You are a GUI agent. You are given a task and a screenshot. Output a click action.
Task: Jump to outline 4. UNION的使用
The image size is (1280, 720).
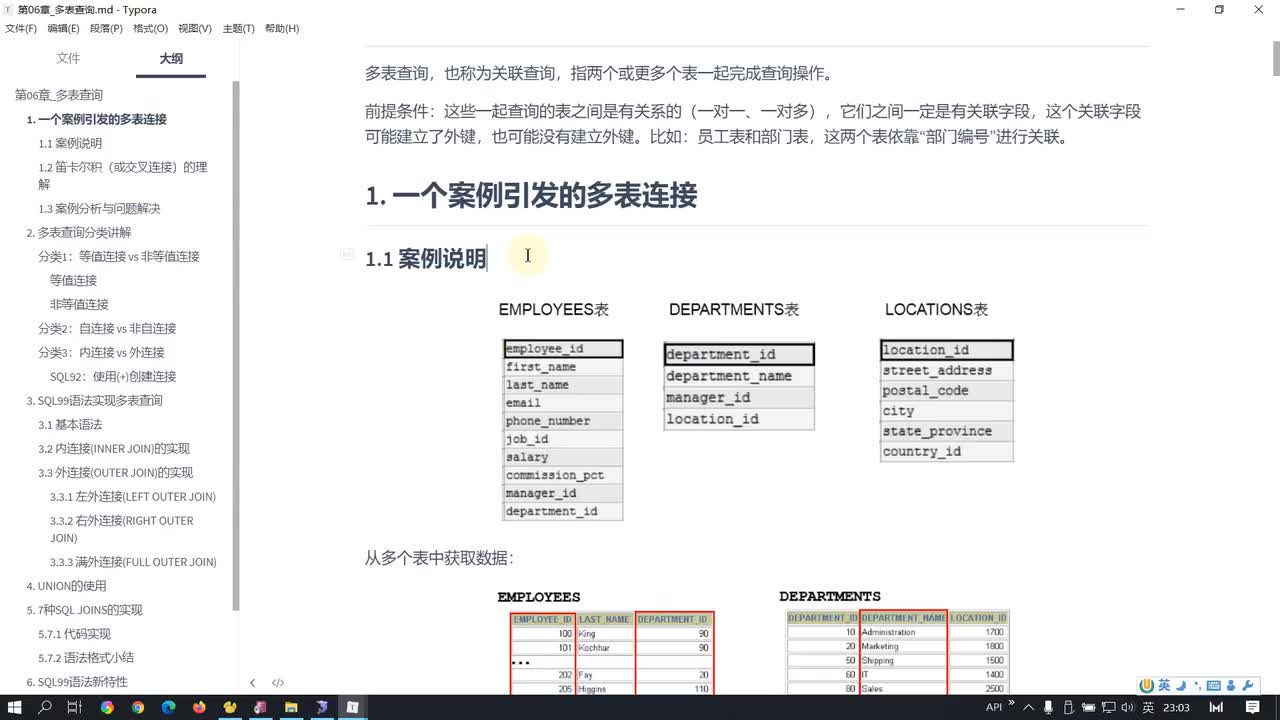point(66,585)
